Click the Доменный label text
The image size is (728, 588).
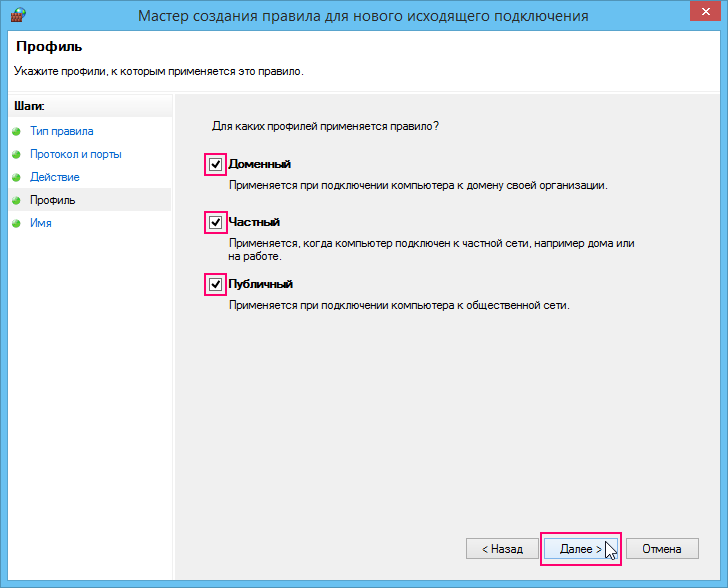tap(260, 164)
